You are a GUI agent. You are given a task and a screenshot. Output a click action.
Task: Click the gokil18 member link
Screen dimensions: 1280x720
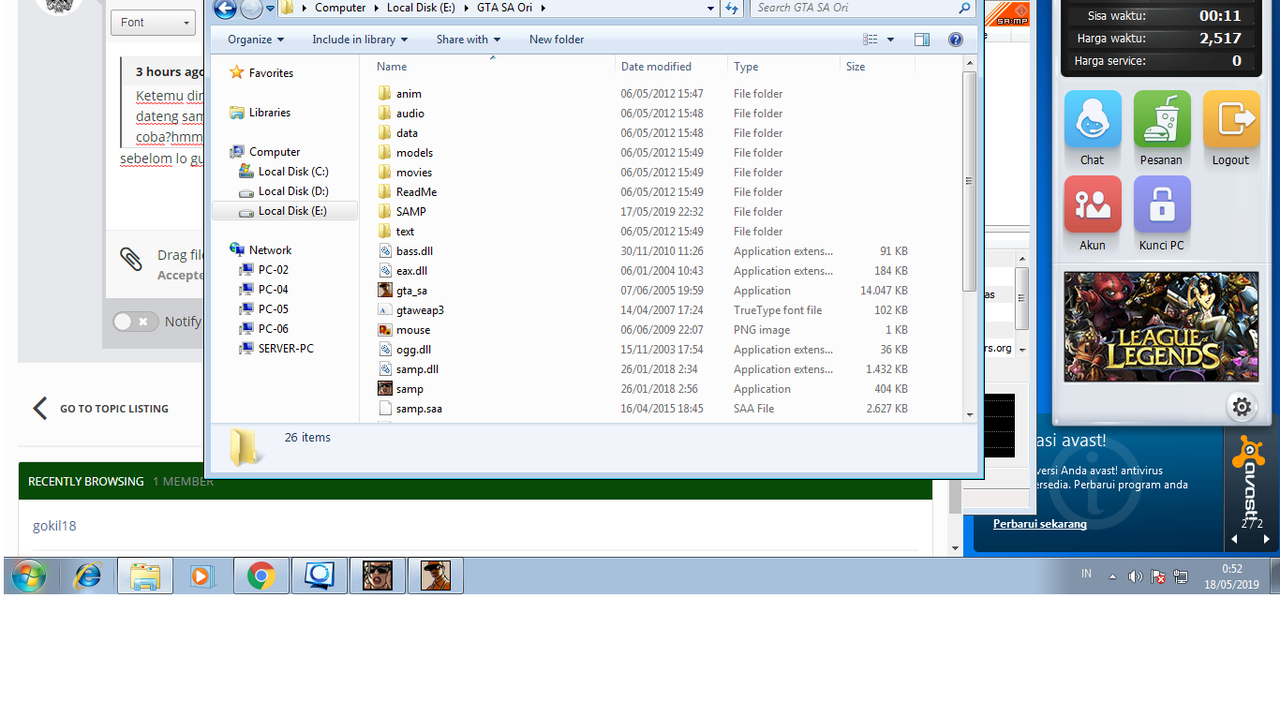pyautogui.click(x=54, y=526)
